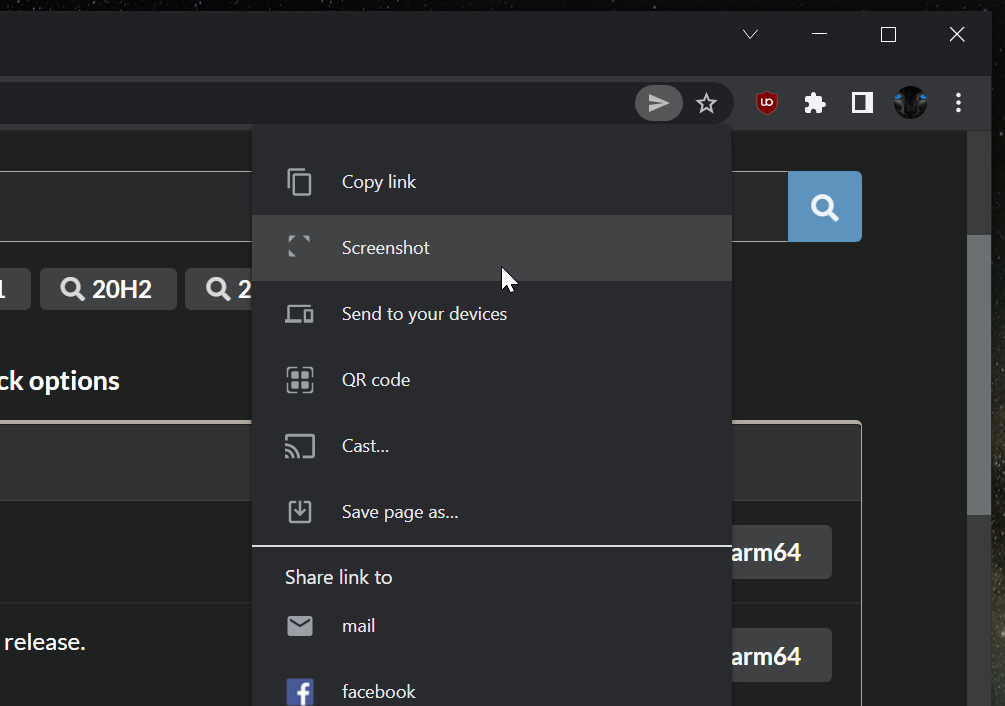The width and height of the screenshot is (1005, 706).
Task: Open Chrome's side panel icon
Action: 861,103
